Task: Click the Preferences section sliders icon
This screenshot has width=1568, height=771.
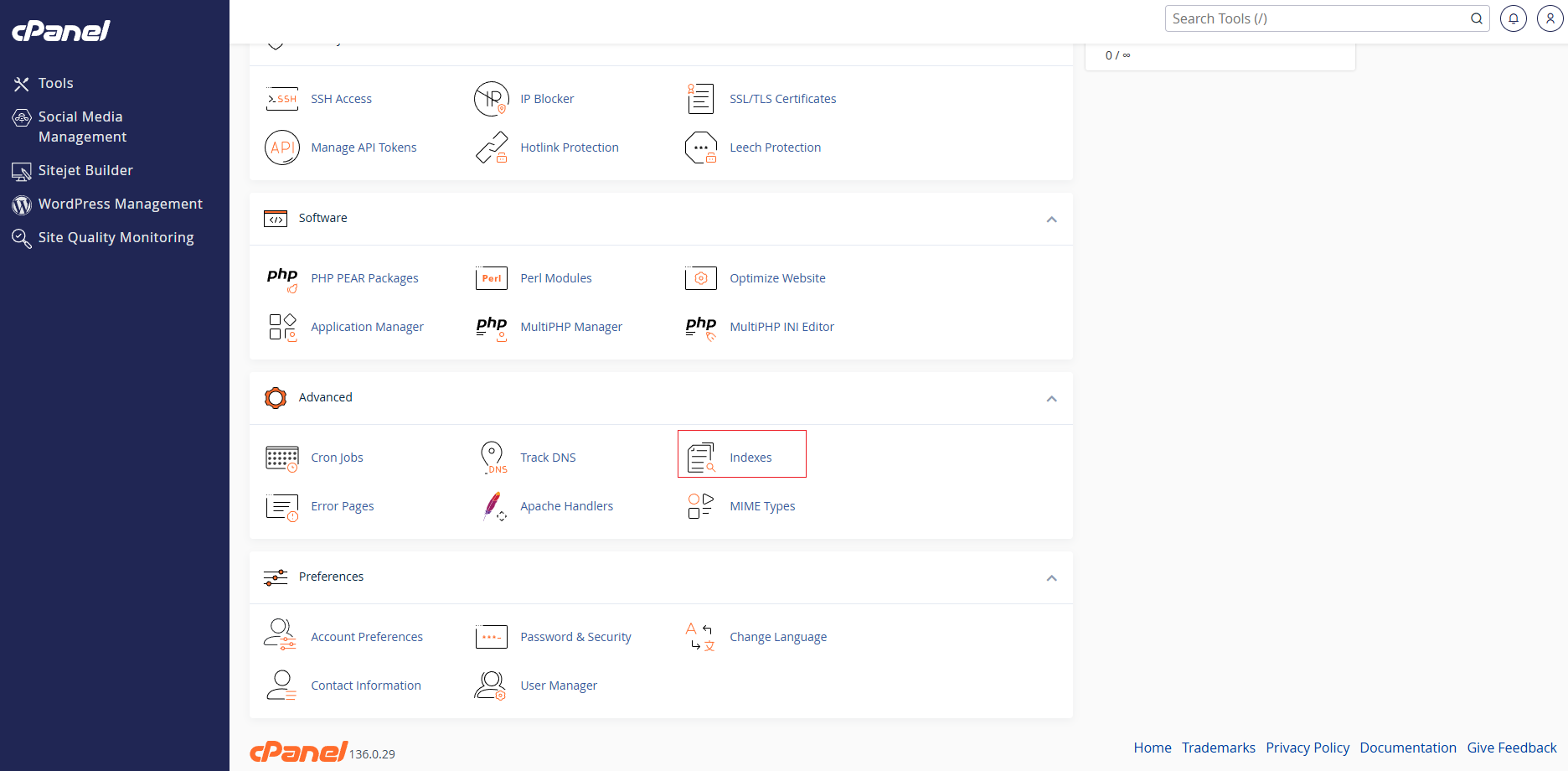Action: (x=276, y=577)
